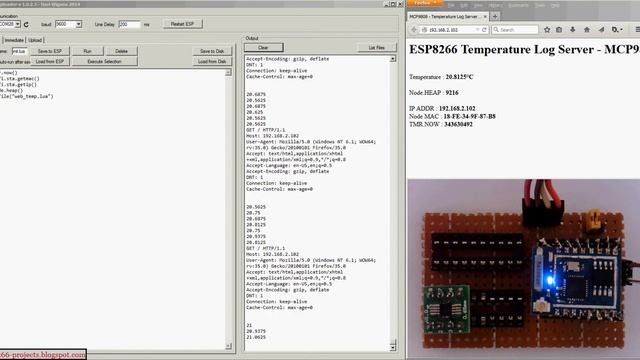
Task: Edit the file name input field
Action: [19, 51]
